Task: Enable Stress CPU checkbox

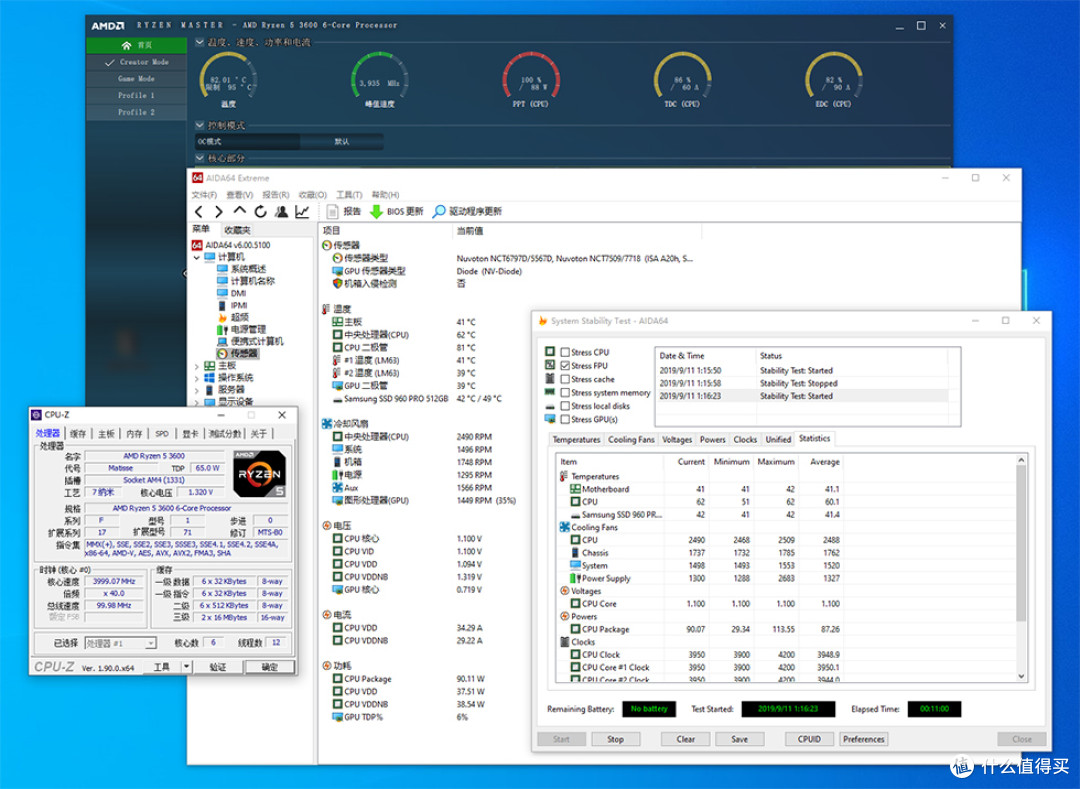Action: click(565, 352)
